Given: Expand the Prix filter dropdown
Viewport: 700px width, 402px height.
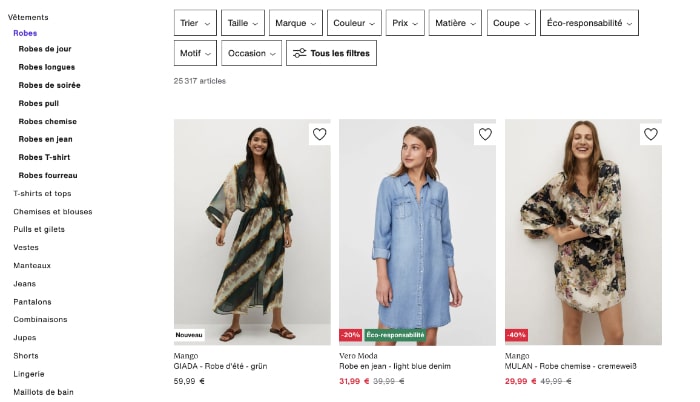Looking at the screenshot, I should (x=404, y=23).
